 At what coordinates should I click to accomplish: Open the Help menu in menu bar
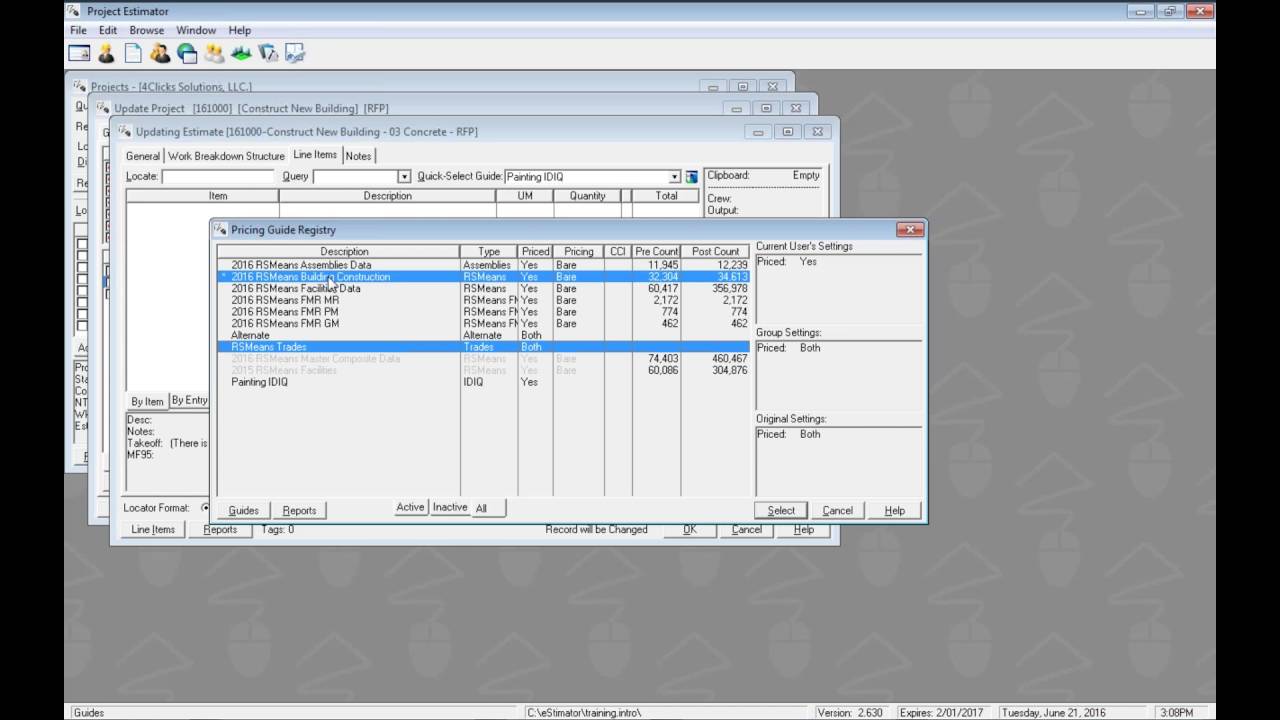(x=239, y=30)
